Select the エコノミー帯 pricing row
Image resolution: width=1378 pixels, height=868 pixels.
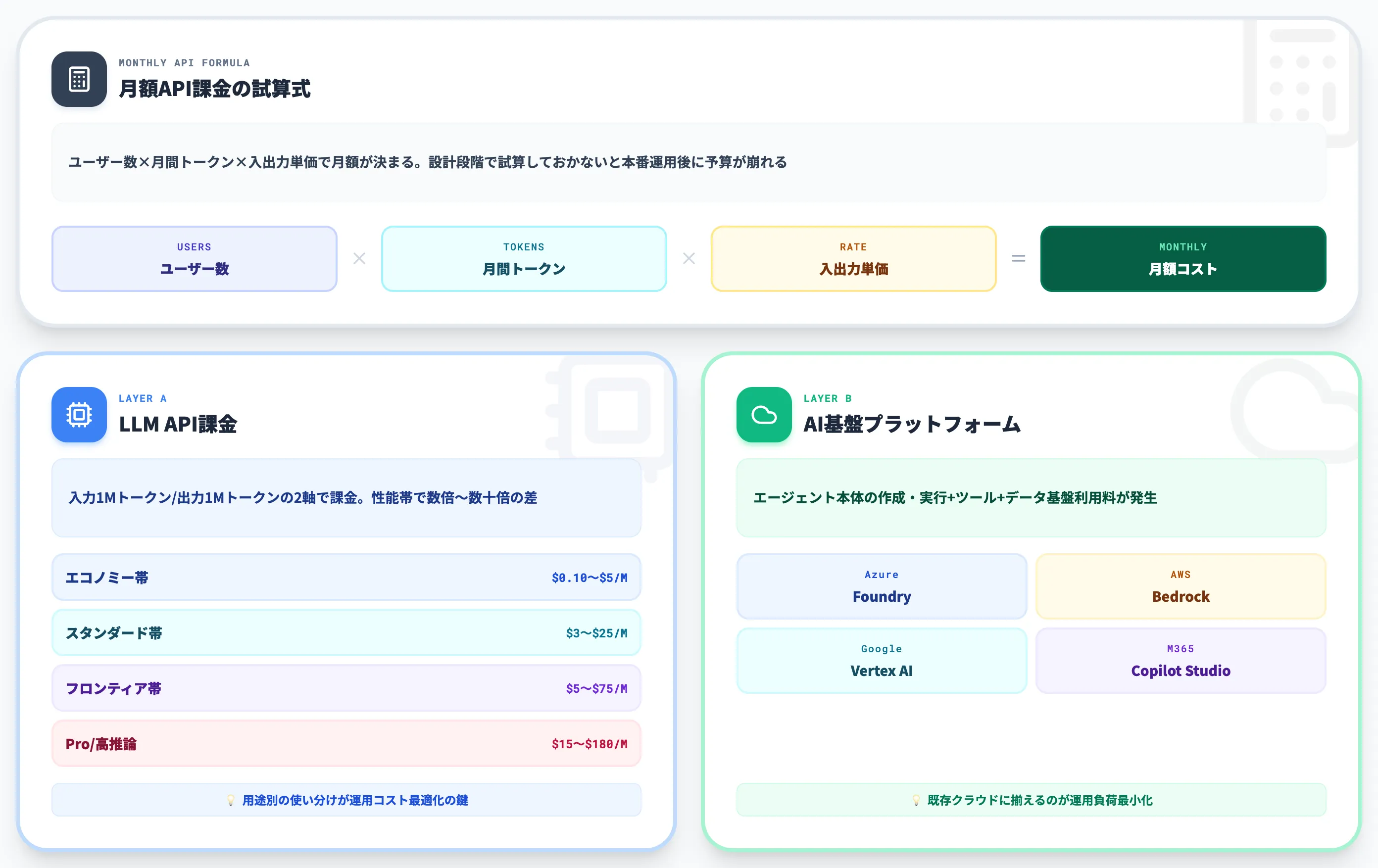tap(346, 578)
